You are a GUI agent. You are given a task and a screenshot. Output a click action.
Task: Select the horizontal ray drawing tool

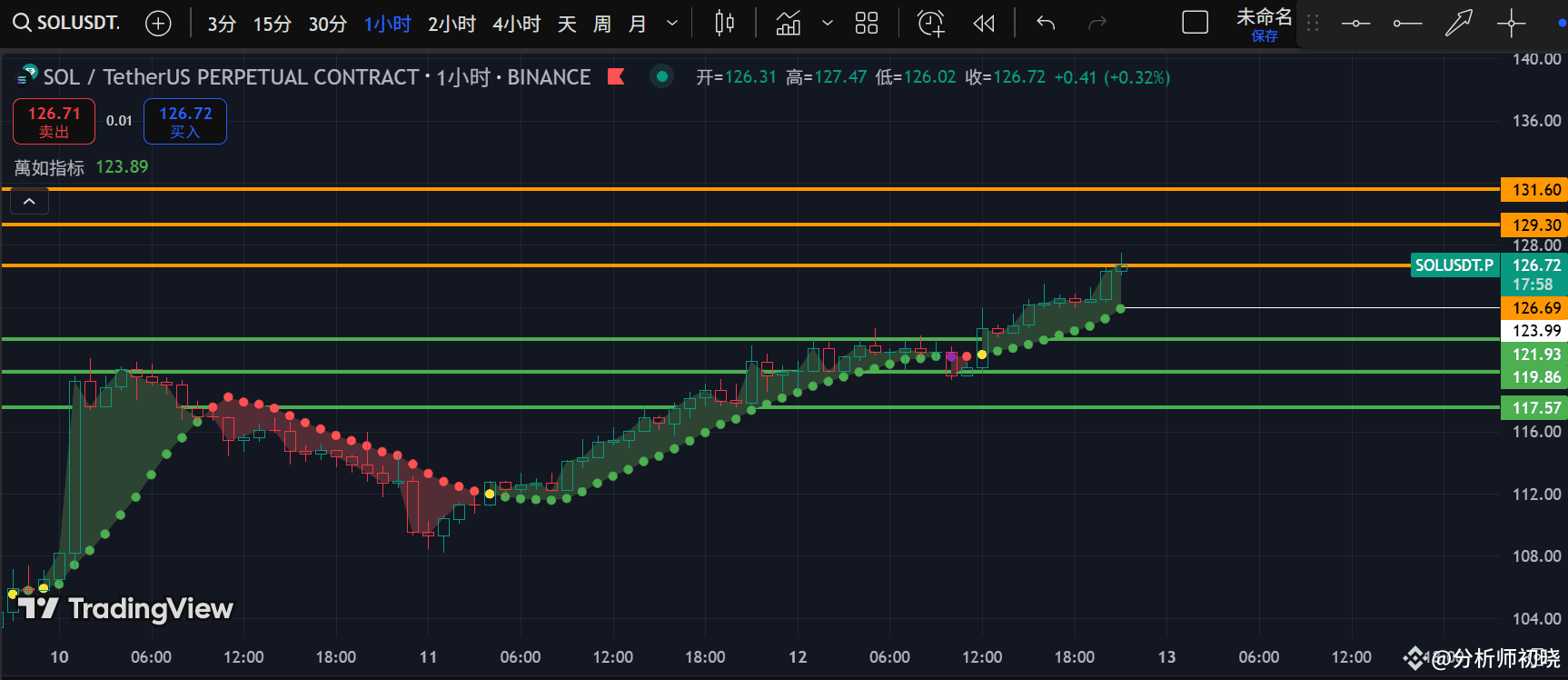click(x=1407, y=24)
